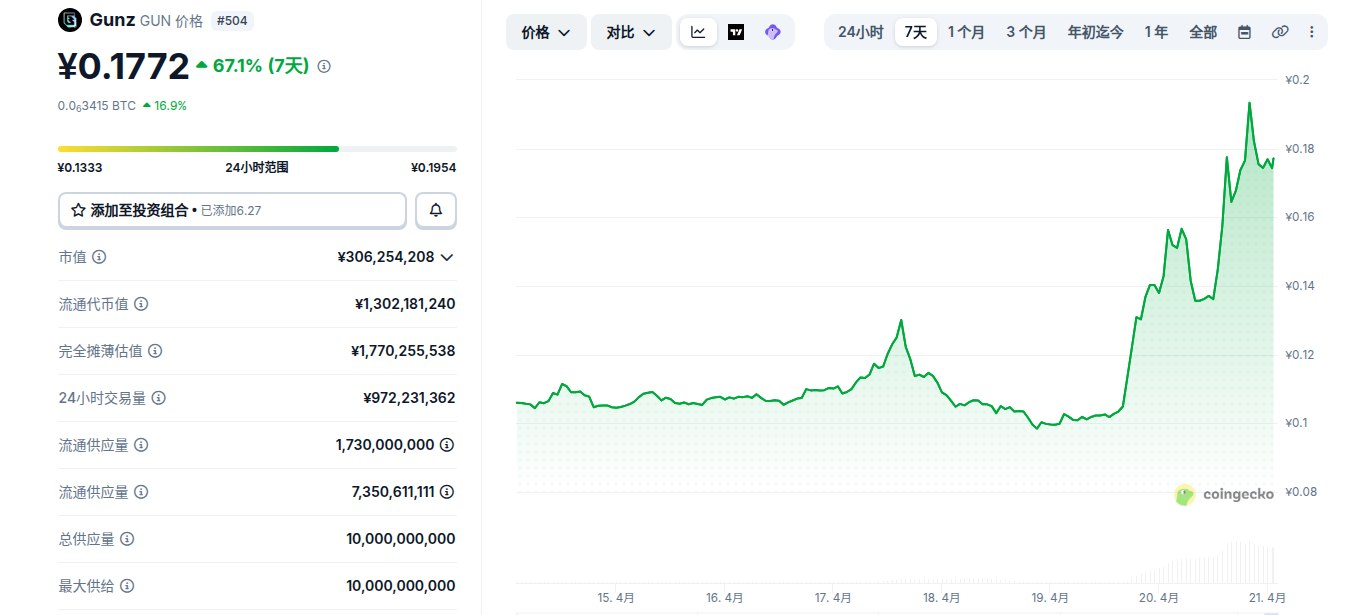Select the 1个月 time range

[x=966, y=32]
